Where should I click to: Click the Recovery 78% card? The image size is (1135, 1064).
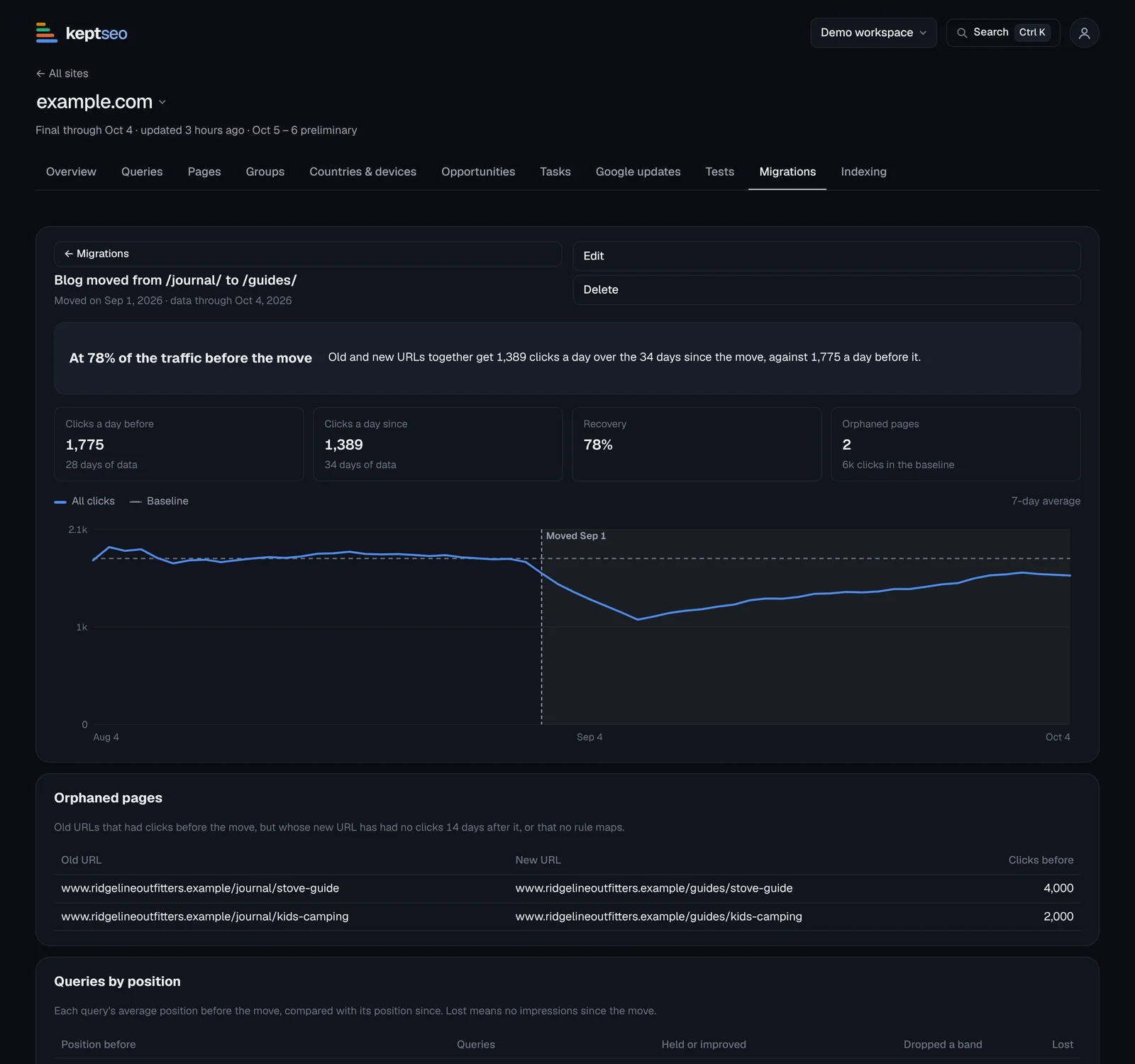coord(697,445)
